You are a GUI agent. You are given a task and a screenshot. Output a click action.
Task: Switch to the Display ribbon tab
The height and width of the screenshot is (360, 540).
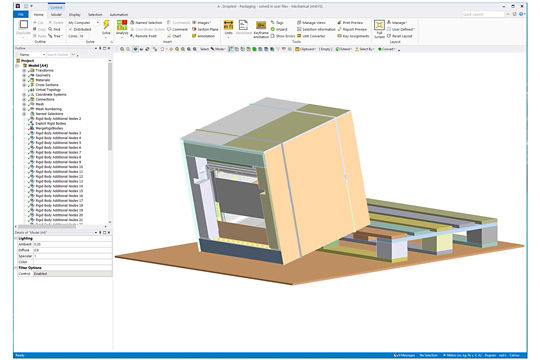74,14
